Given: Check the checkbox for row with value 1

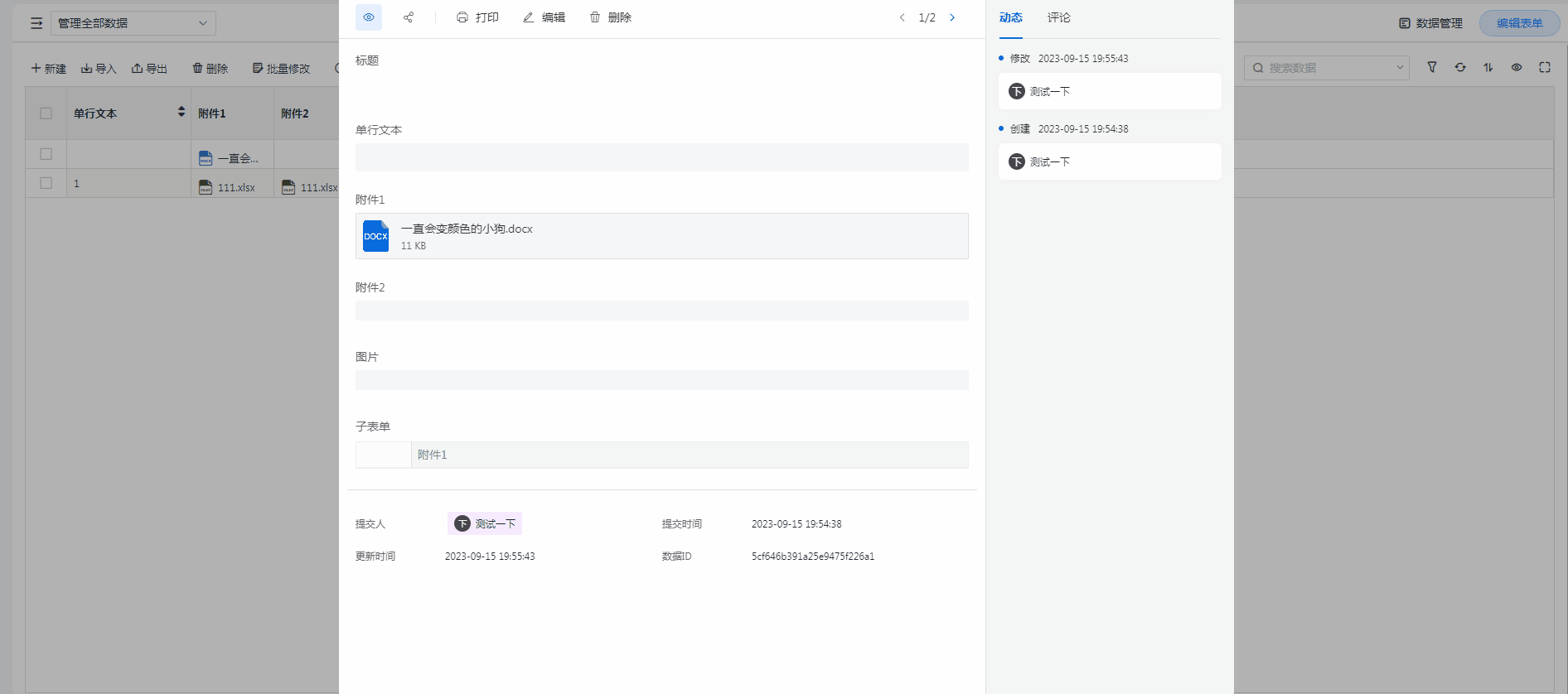Looking at the screenshot, I should click(46, 183).
